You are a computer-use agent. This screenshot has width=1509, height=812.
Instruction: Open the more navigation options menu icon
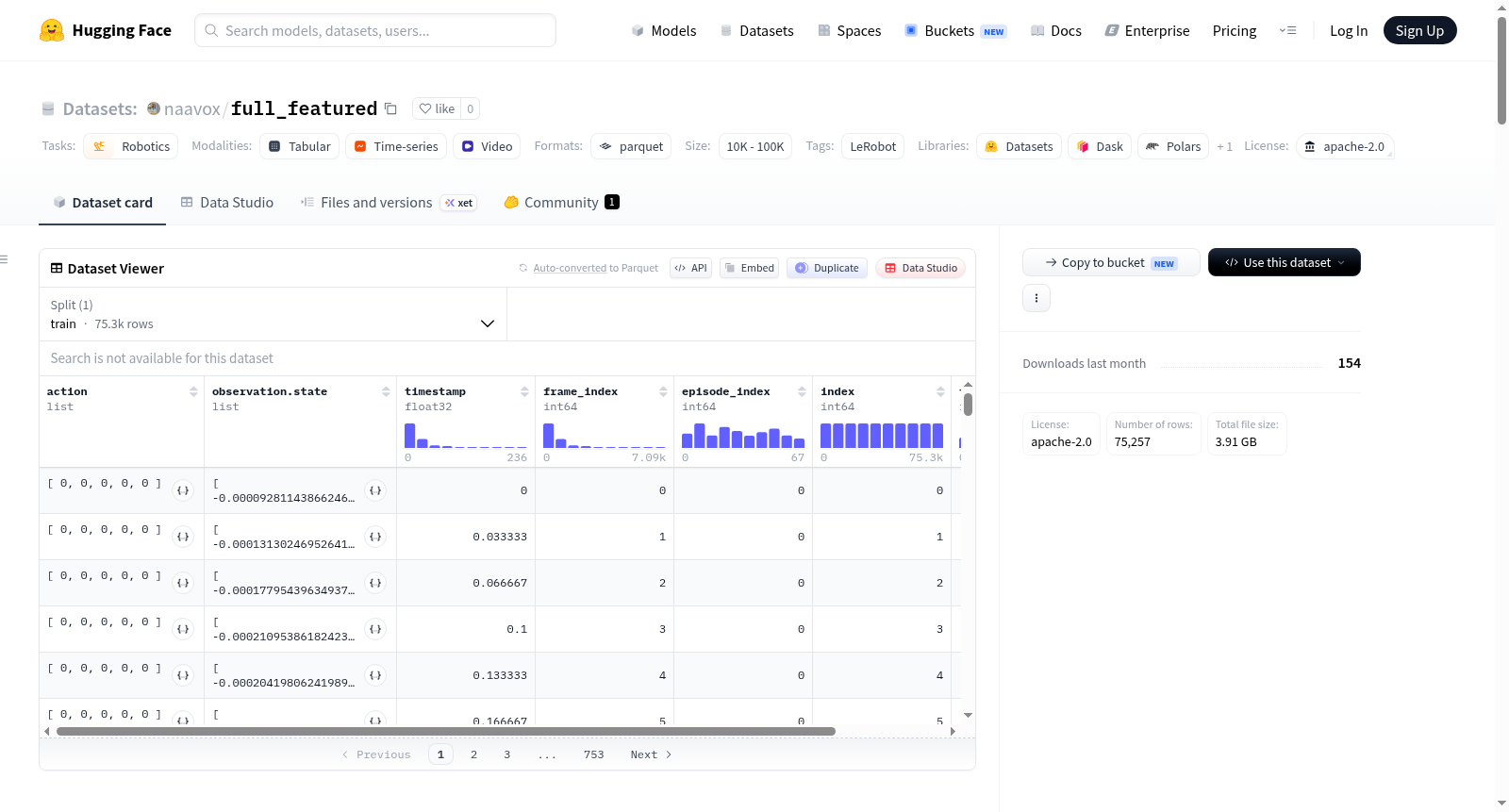(x=1287, y=30)
